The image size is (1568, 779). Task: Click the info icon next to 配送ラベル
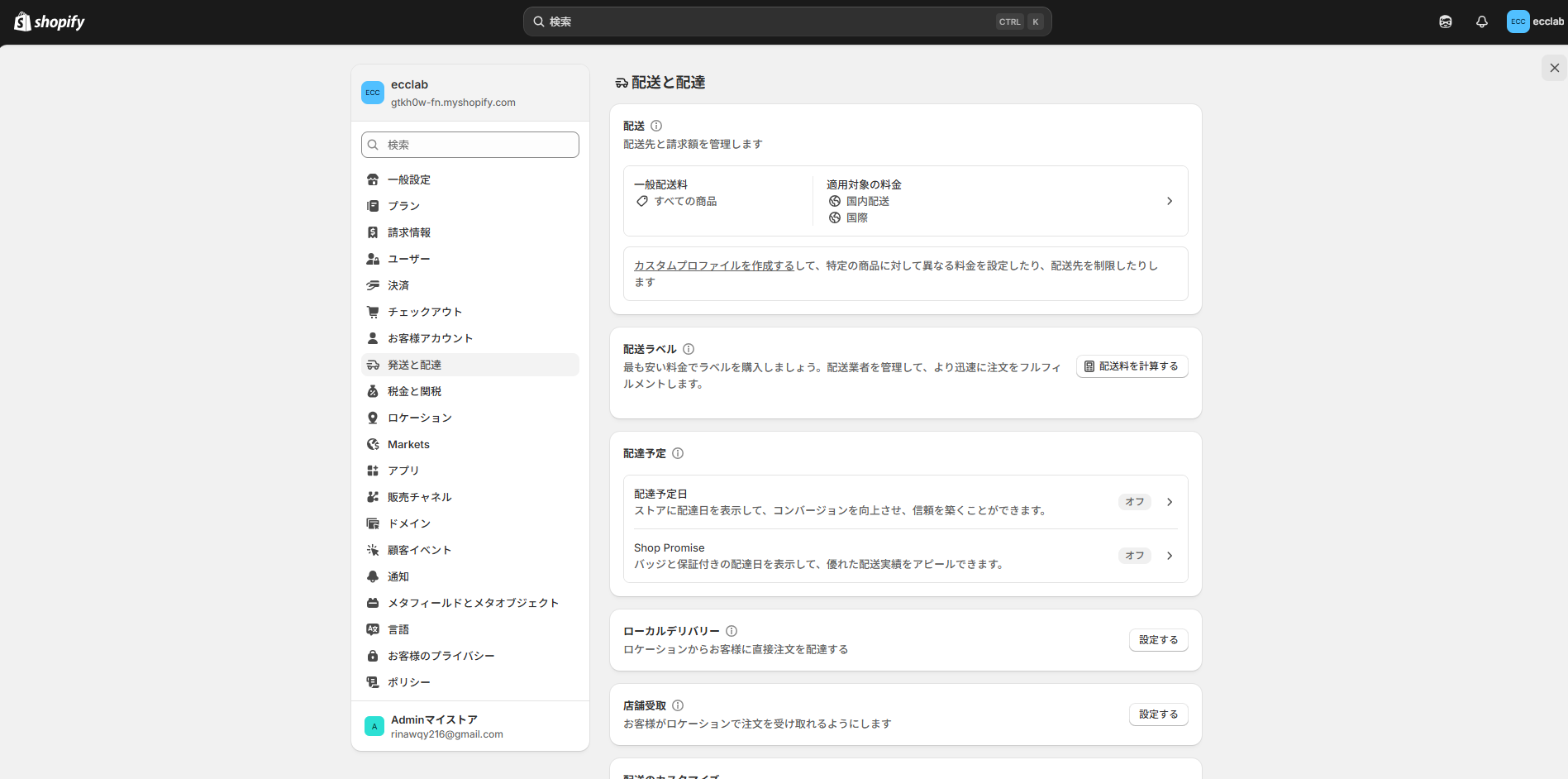click(689, 349)
